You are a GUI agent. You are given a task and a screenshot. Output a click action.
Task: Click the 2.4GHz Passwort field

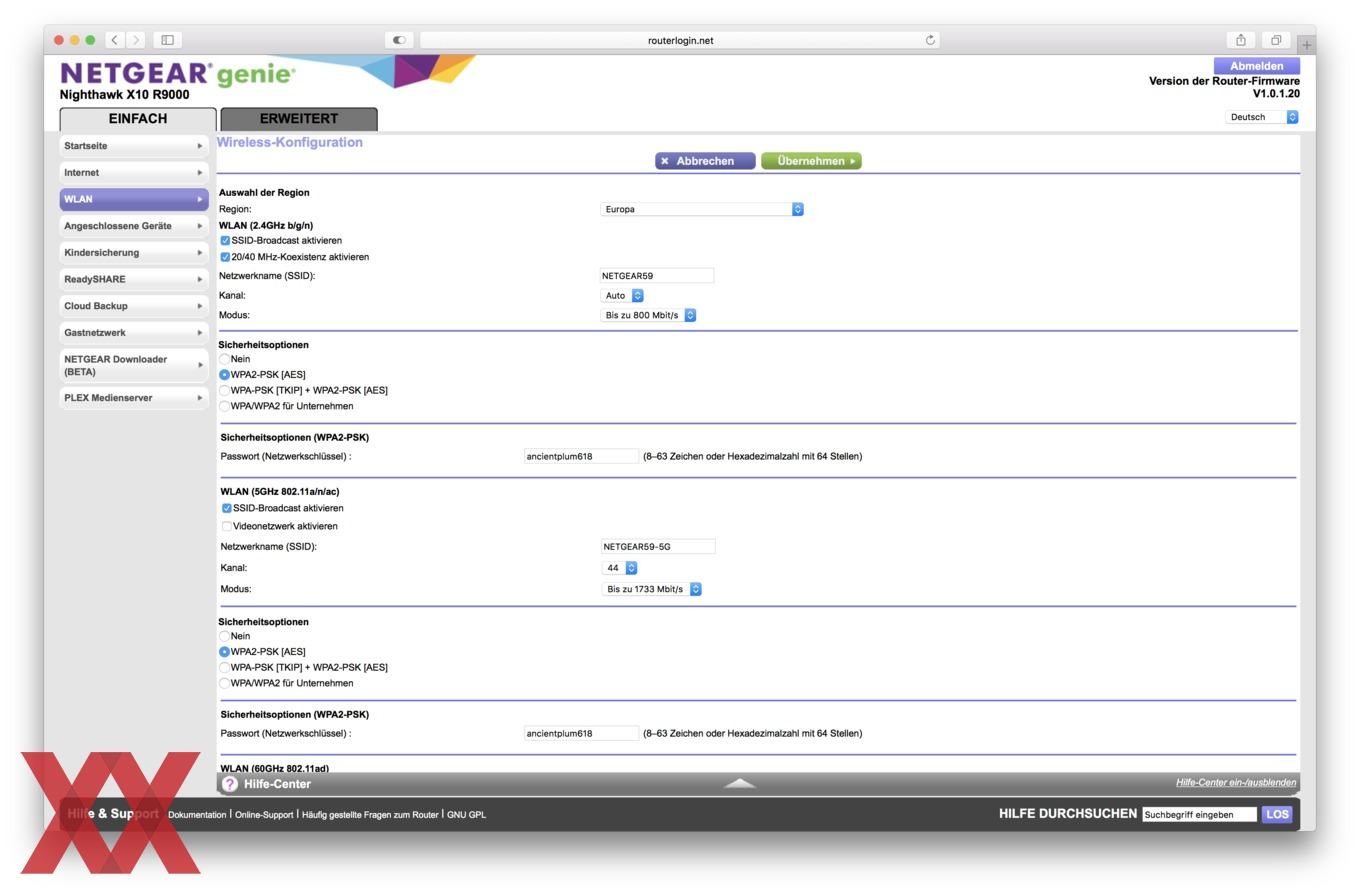(581, 456)
